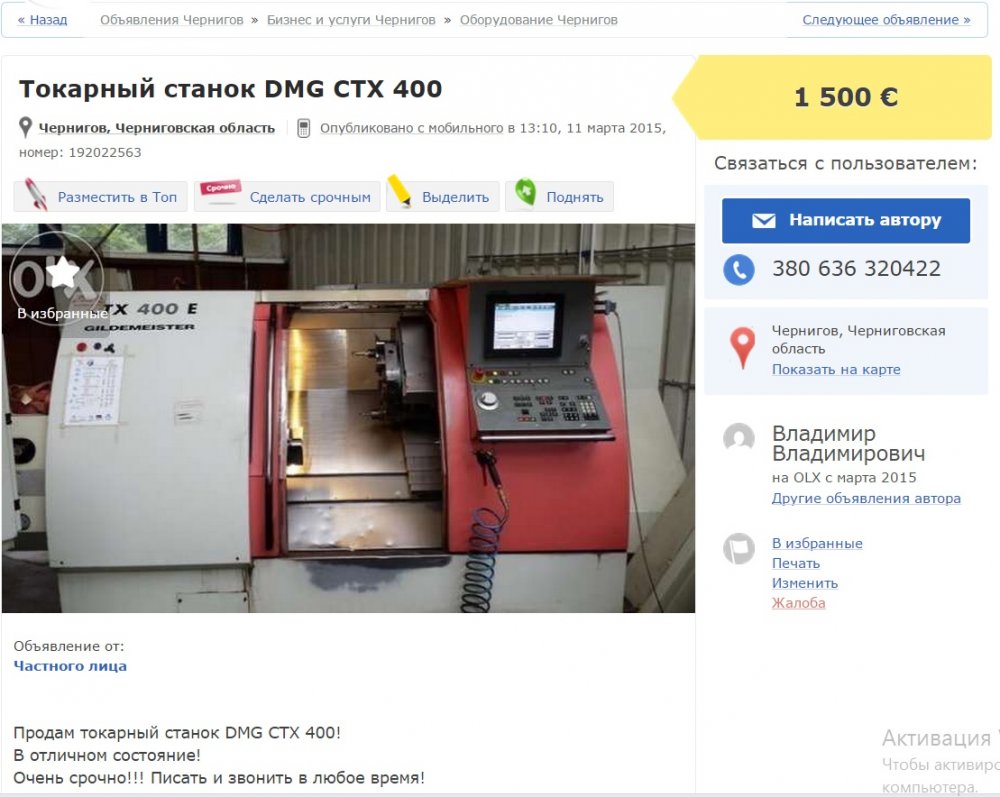Click the yellow marker Выделить icon
The image size is (1000, 797).
pyautogui.click(x=401, y=191)
